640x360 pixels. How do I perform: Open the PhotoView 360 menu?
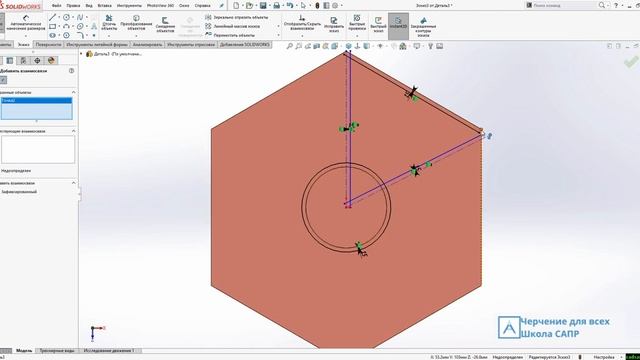(160, 6)
